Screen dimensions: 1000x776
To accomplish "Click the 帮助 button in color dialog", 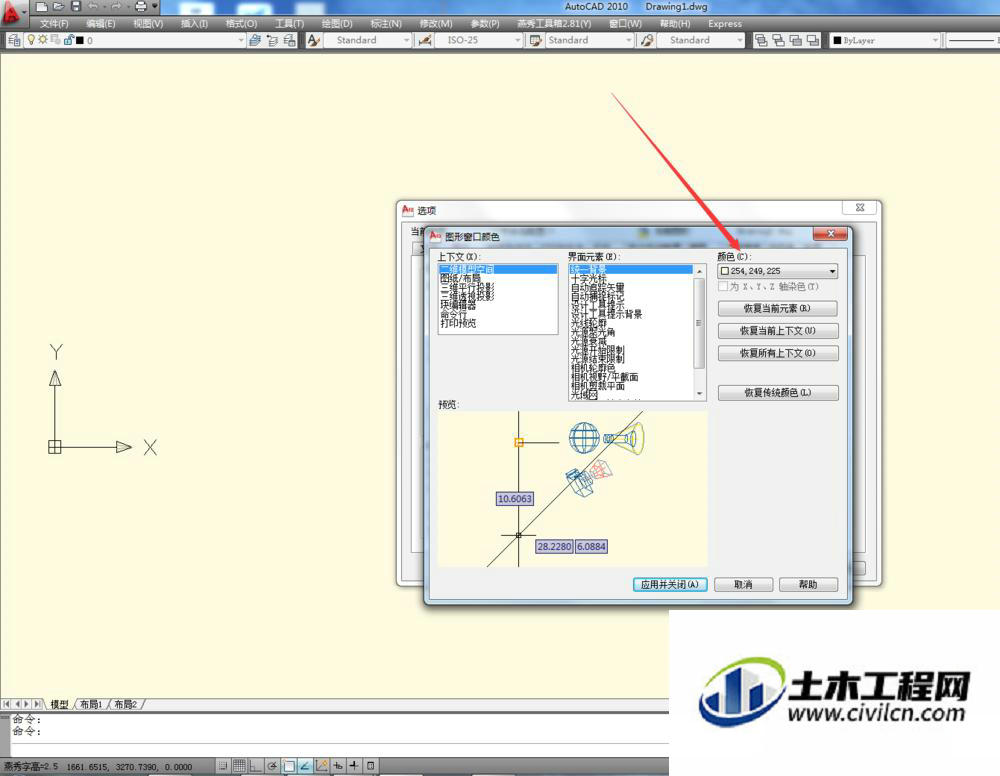I will [808, 585].
